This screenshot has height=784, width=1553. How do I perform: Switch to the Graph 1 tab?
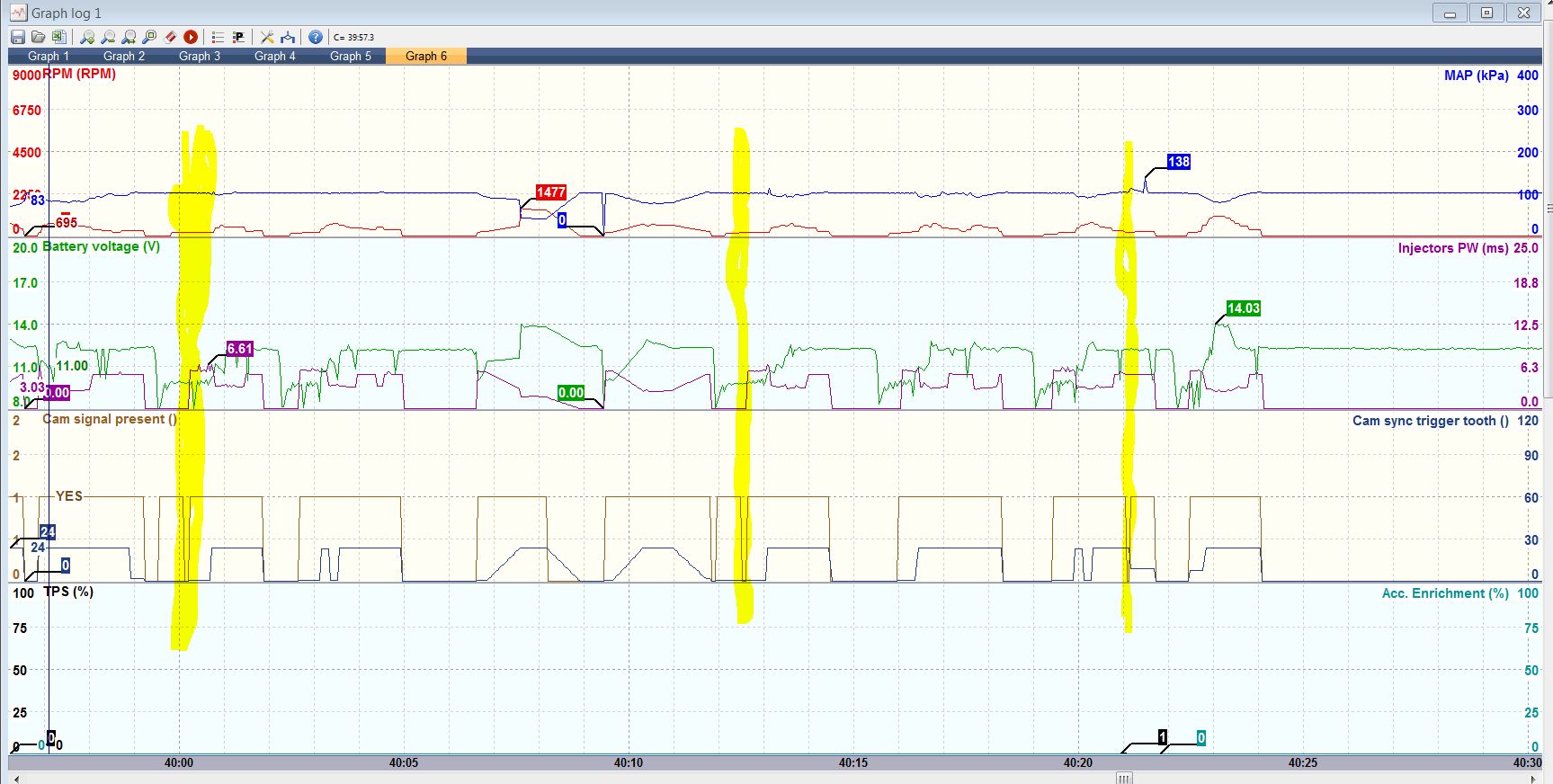(x=48, y=56)
